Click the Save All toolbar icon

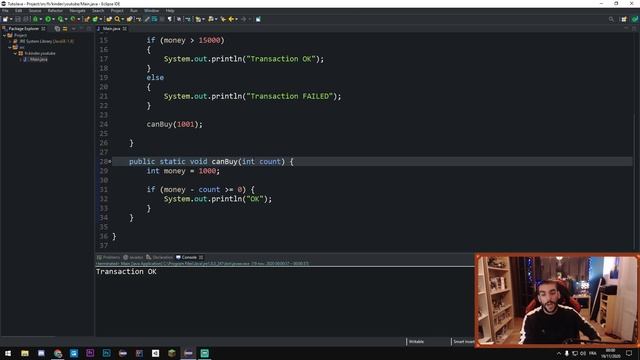pyautogui.click(x=26, y=19)
